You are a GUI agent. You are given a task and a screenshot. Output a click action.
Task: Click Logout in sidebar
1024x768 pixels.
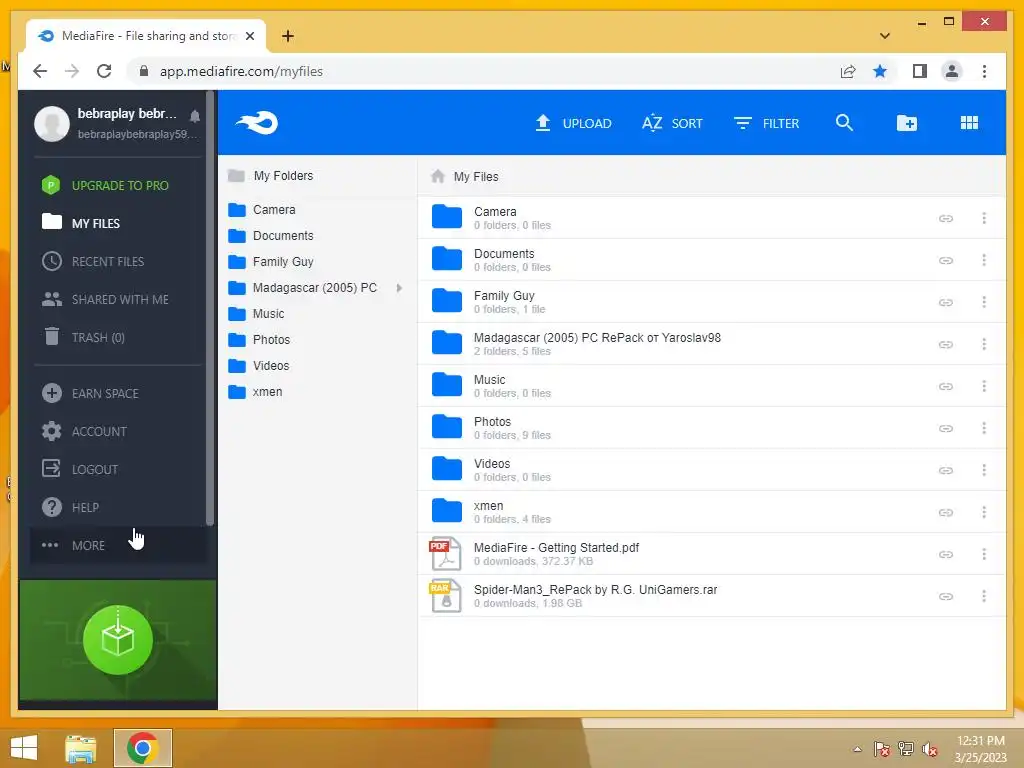point(118,469)
